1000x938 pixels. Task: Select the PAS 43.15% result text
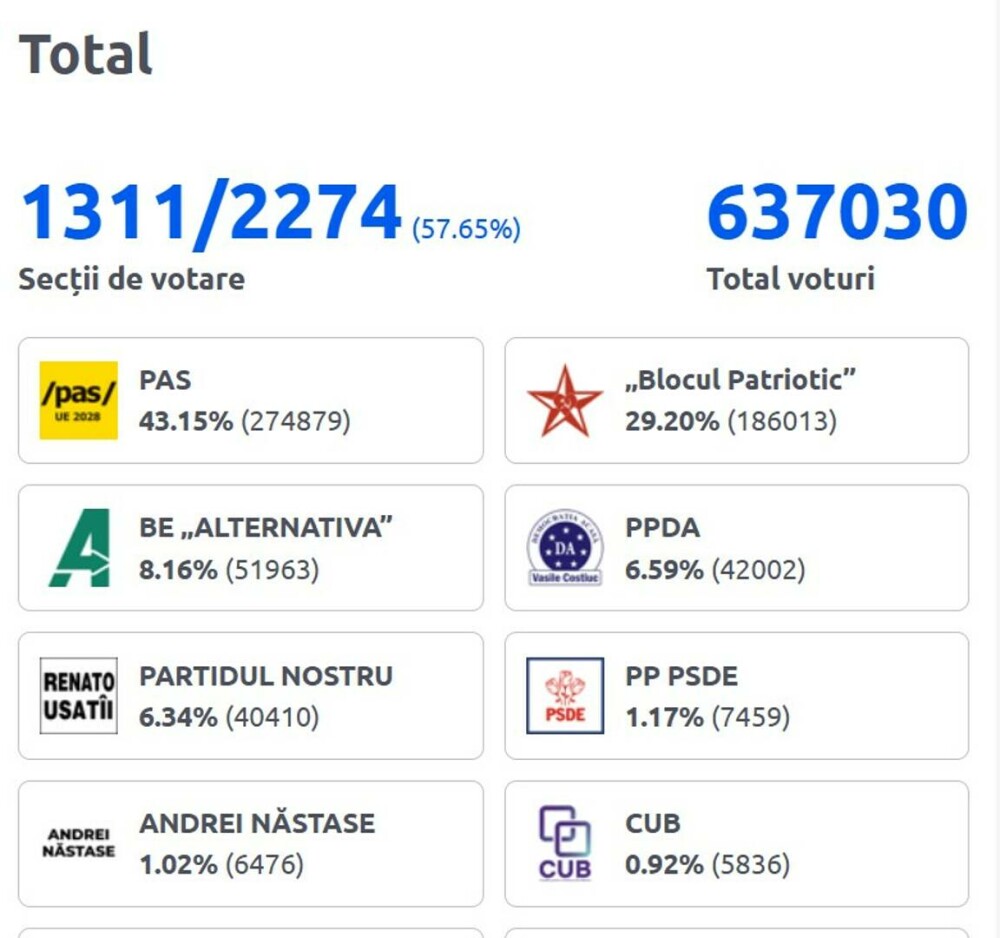pos(245,421)
